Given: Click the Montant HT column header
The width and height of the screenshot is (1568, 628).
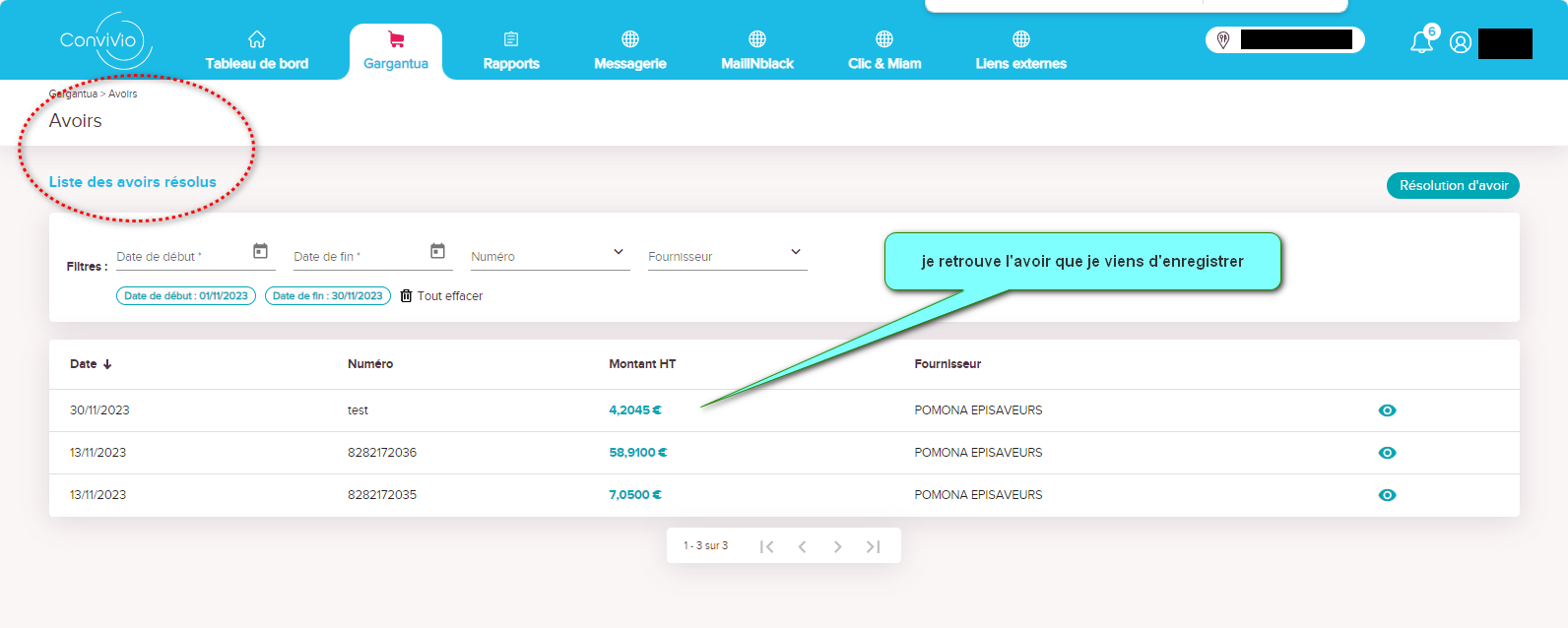Looking at the screenshot, I should [642, 364].
